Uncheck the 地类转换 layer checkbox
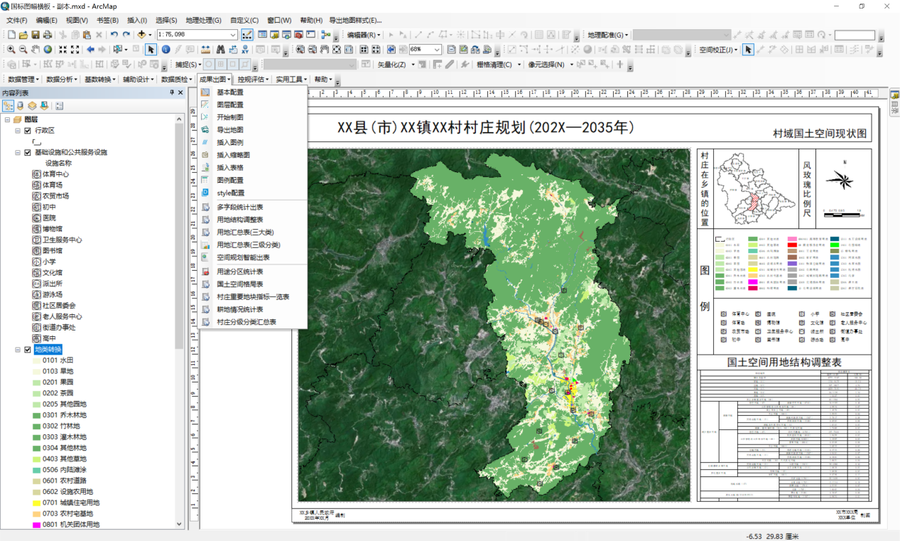900x541 pixels. 28,349
